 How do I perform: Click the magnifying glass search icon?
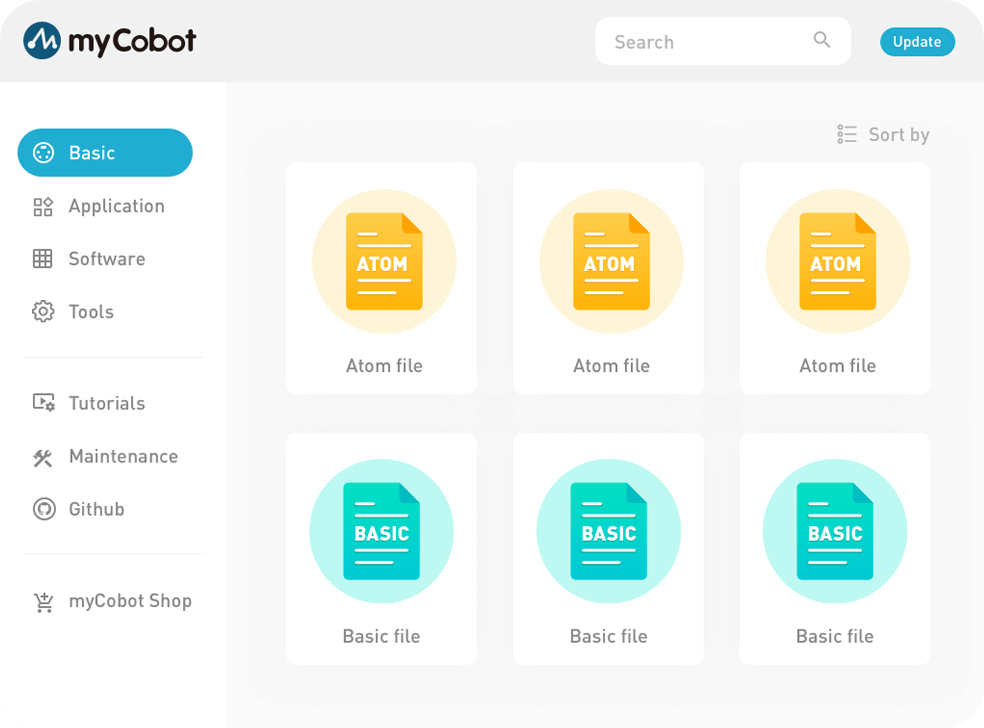tap(822, 41)
